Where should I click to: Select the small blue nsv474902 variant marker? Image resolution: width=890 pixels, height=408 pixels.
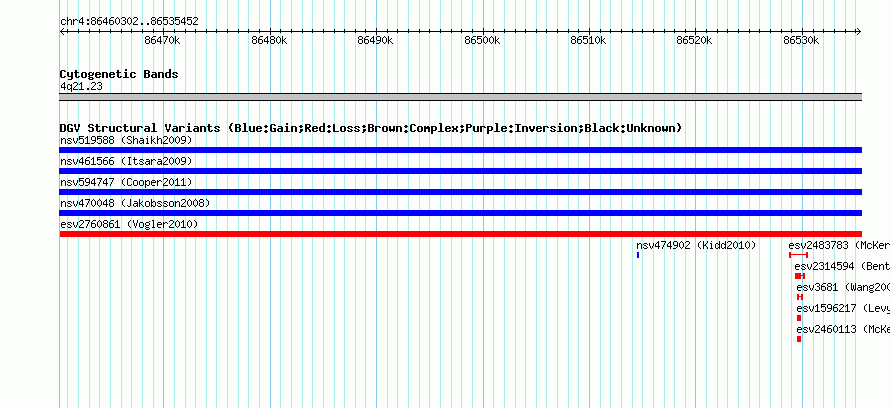click(638, 255)
